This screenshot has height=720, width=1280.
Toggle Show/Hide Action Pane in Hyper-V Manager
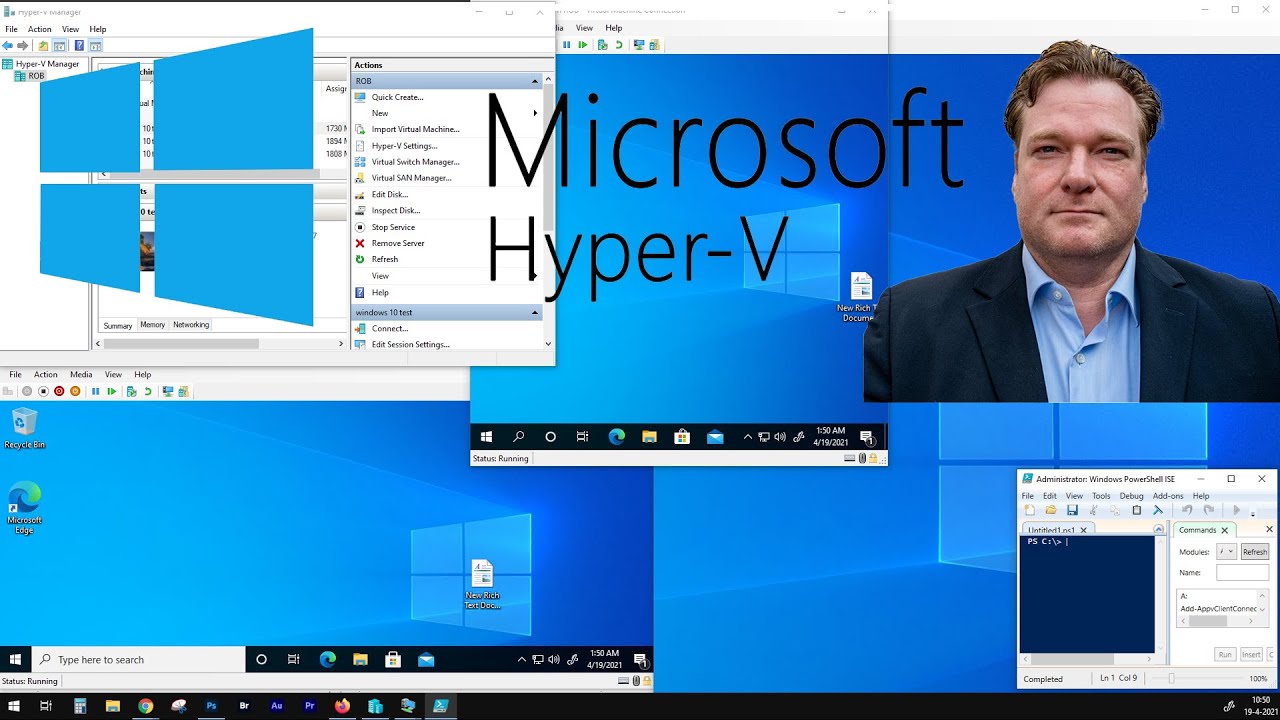pyautogui.click(x=95, y=45)
